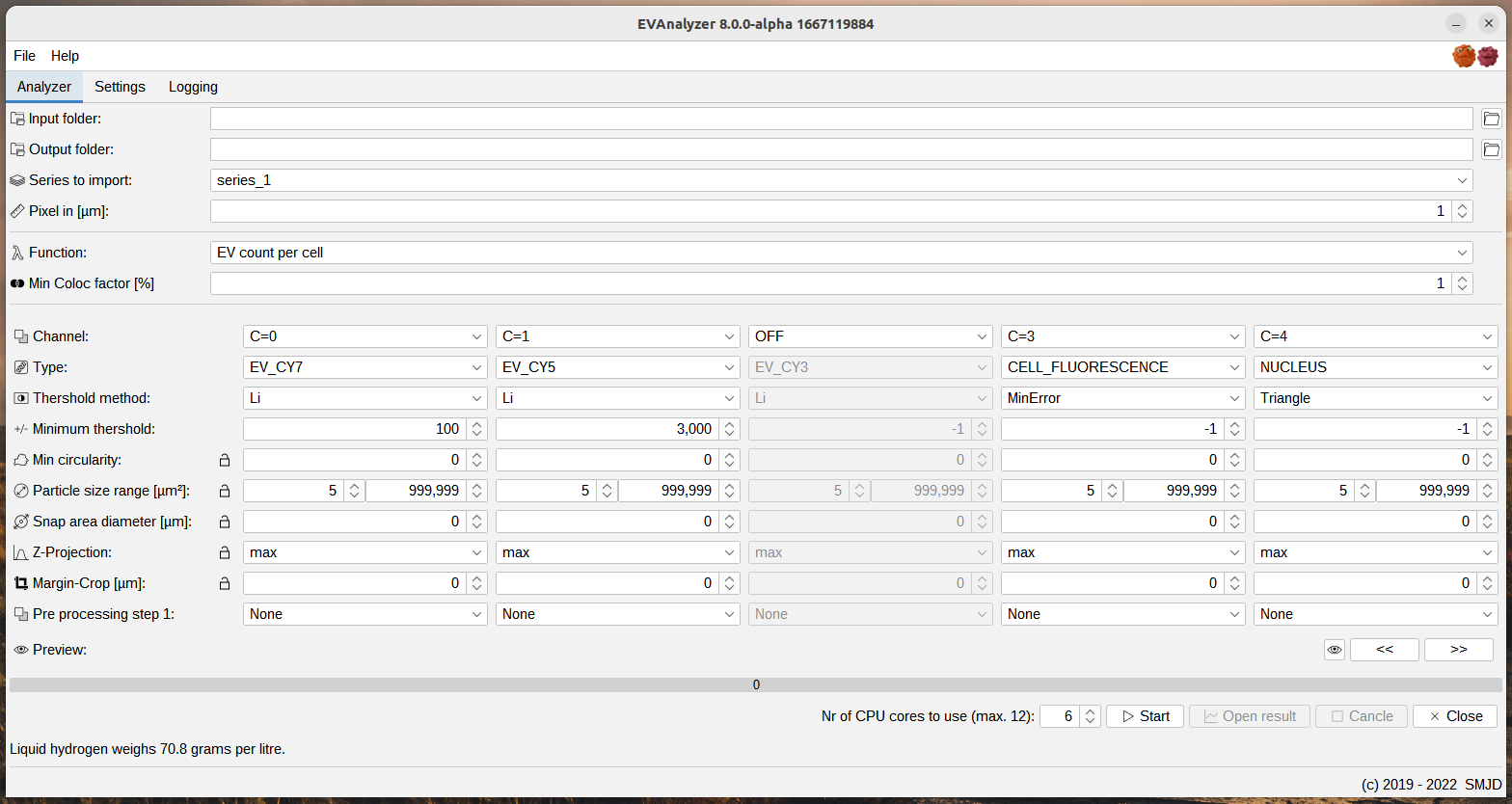Open the C=4 channel dropdown
This screenshot has width=1512, height=804.
pos(1376,336)
